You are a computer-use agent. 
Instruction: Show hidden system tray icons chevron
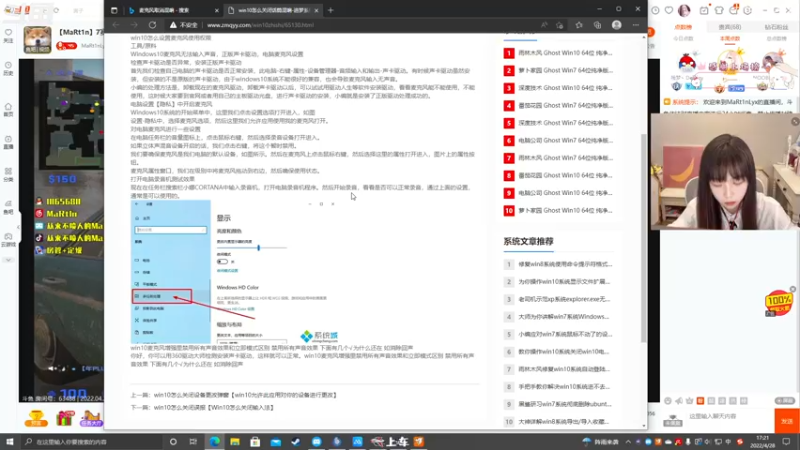628,441
